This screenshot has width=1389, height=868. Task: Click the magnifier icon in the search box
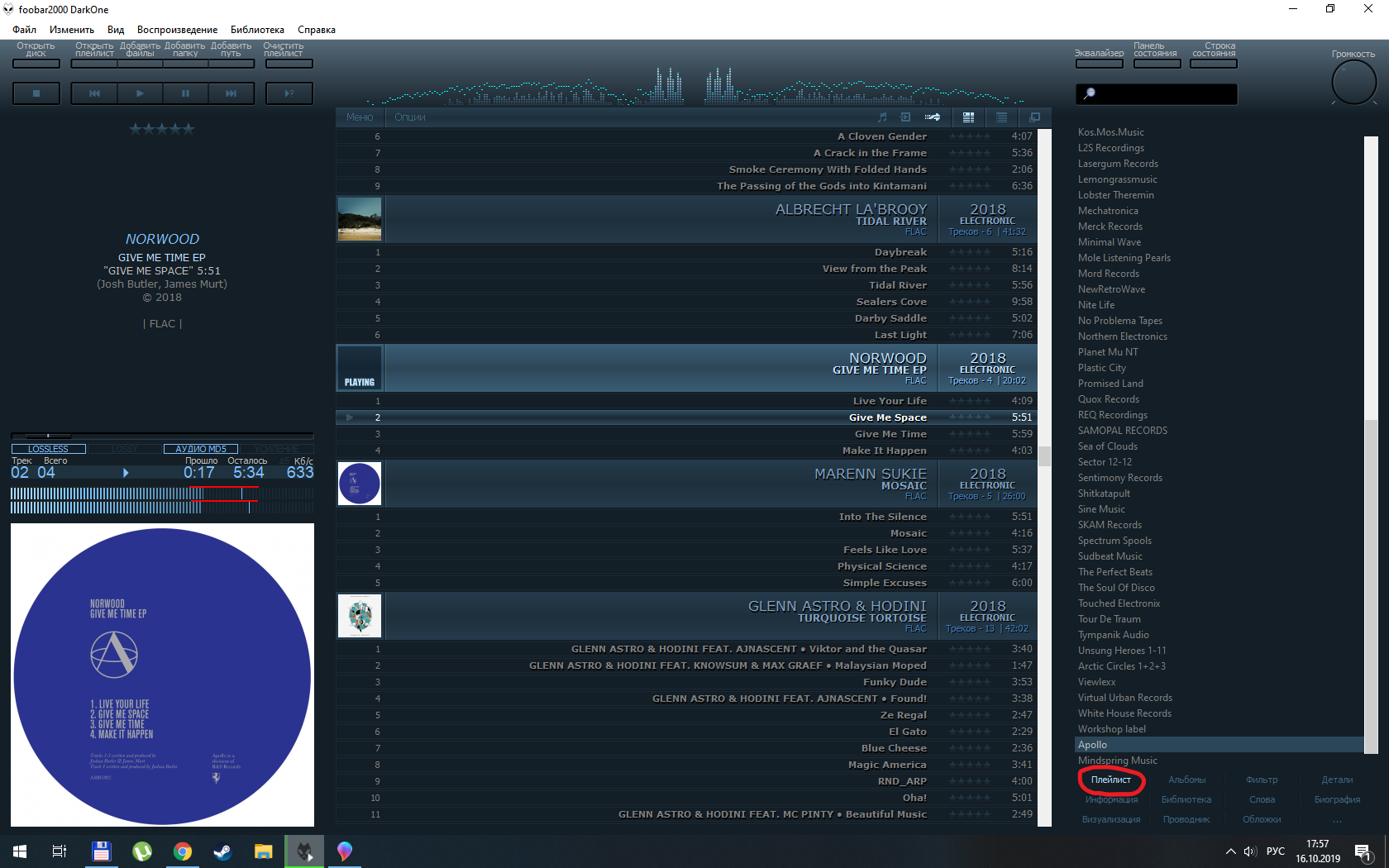tap(1090, 93)
